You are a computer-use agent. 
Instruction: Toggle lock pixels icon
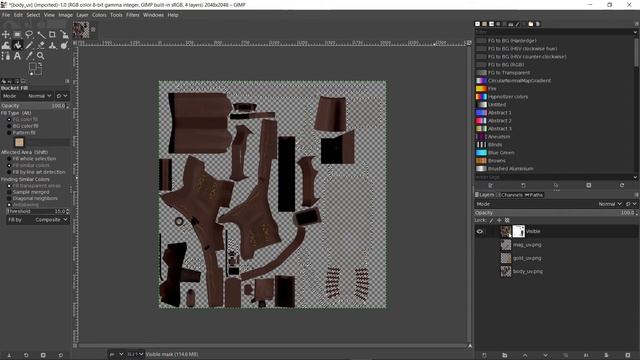point(491,220)
